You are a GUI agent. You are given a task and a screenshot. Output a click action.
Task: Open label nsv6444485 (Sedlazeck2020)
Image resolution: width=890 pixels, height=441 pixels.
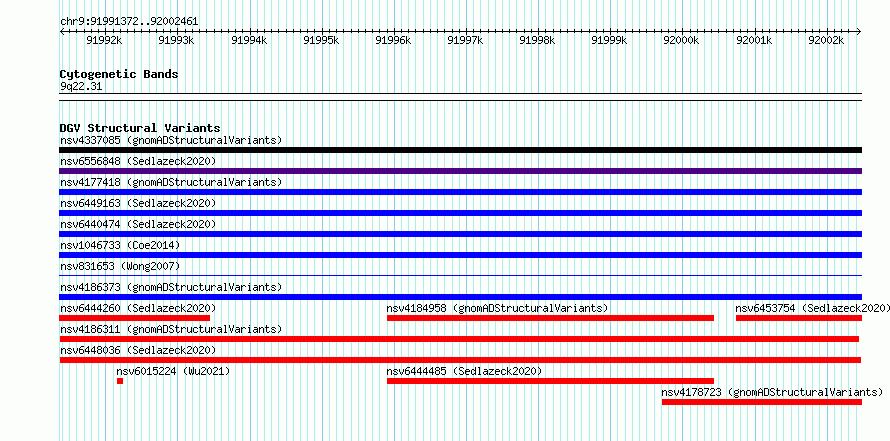click(x=464, y=371)
